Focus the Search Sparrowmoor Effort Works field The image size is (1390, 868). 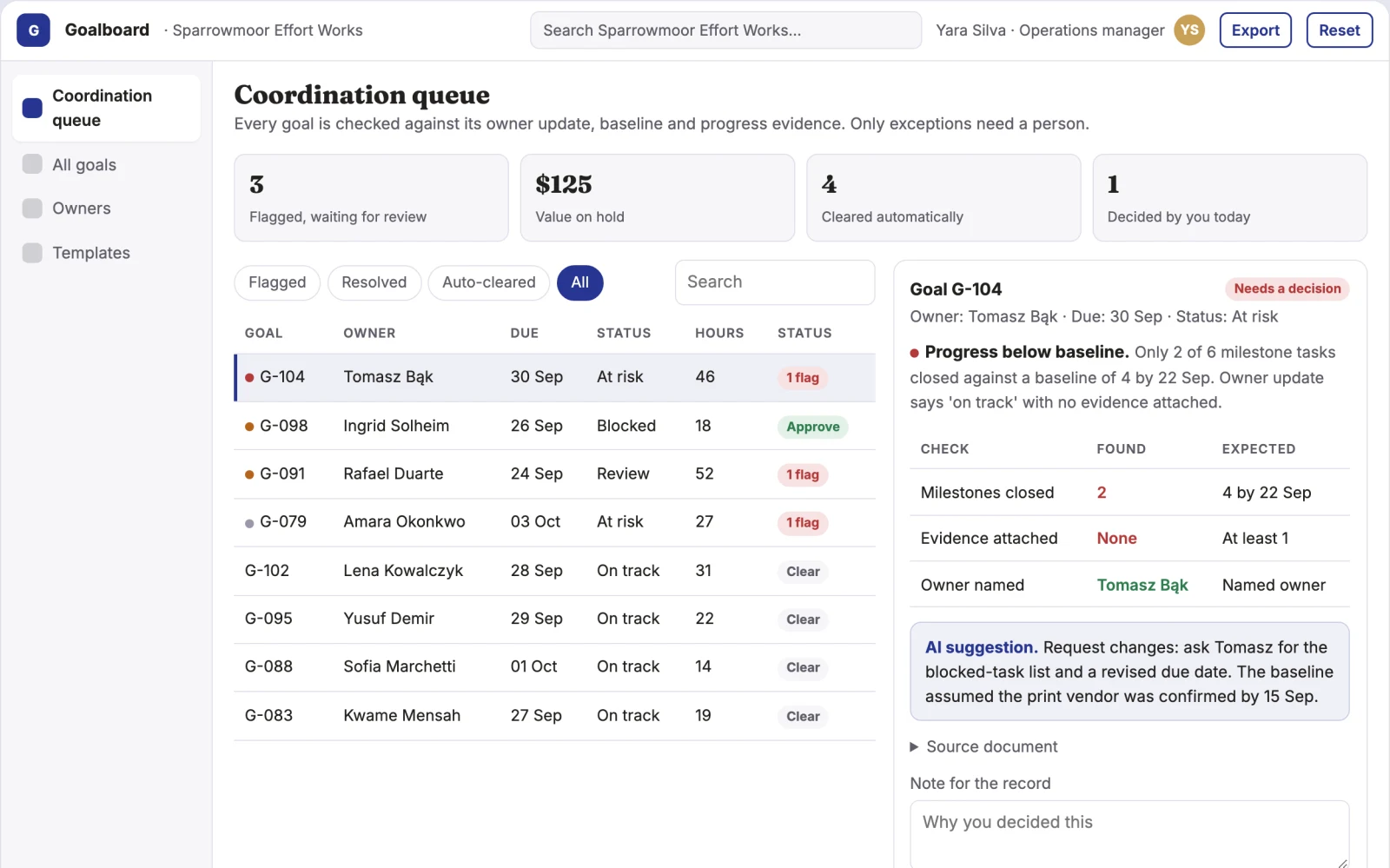725,30
